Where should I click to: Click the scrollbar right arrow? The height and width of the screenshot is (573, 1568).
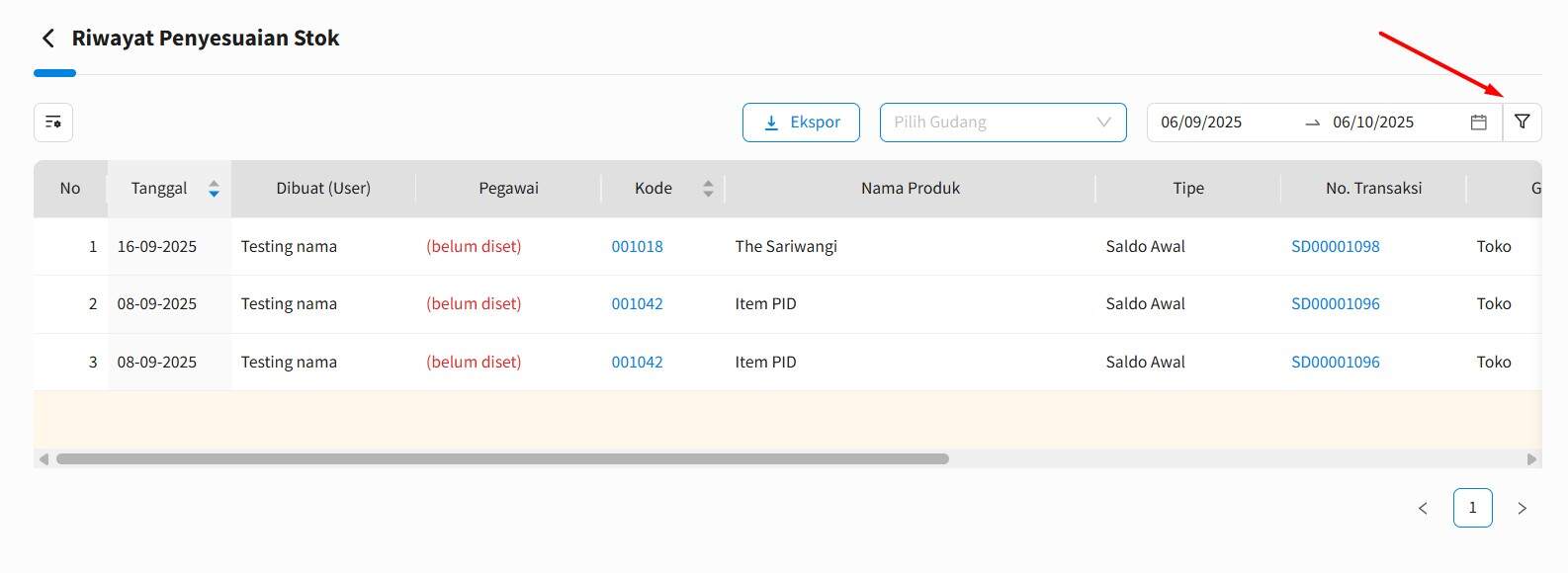1531,459
